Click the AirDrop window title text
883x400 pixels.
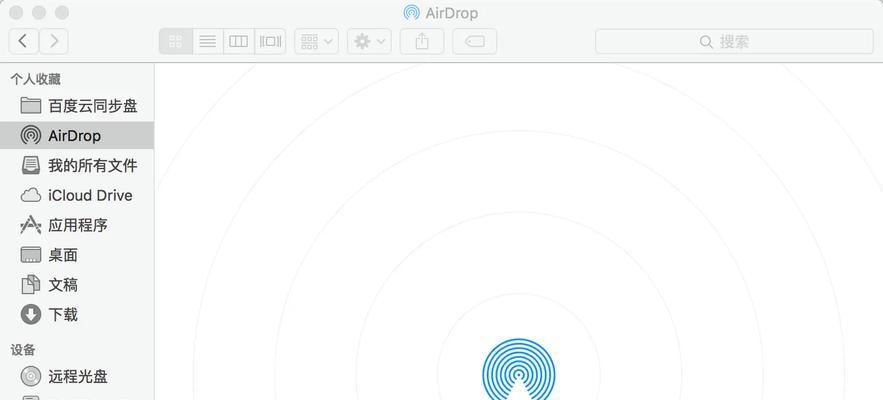point(452,13)
